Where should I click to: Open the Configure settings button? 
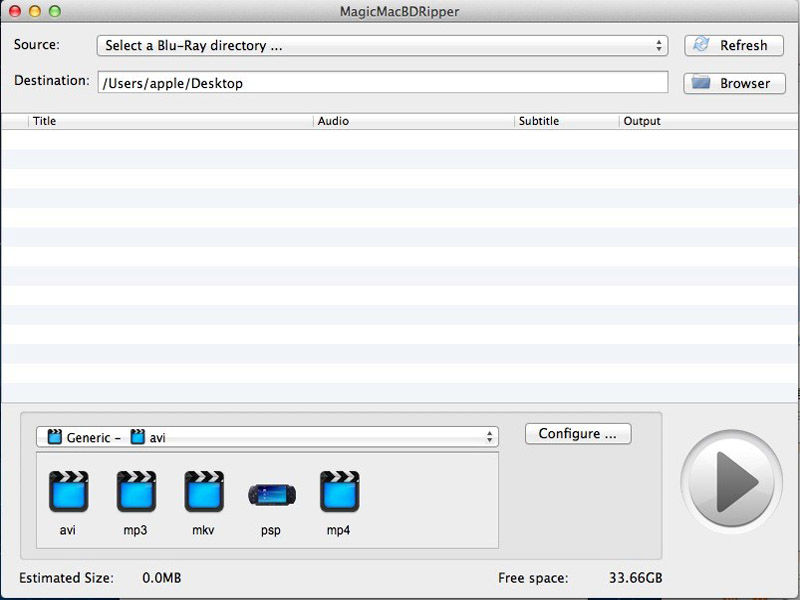578,434
